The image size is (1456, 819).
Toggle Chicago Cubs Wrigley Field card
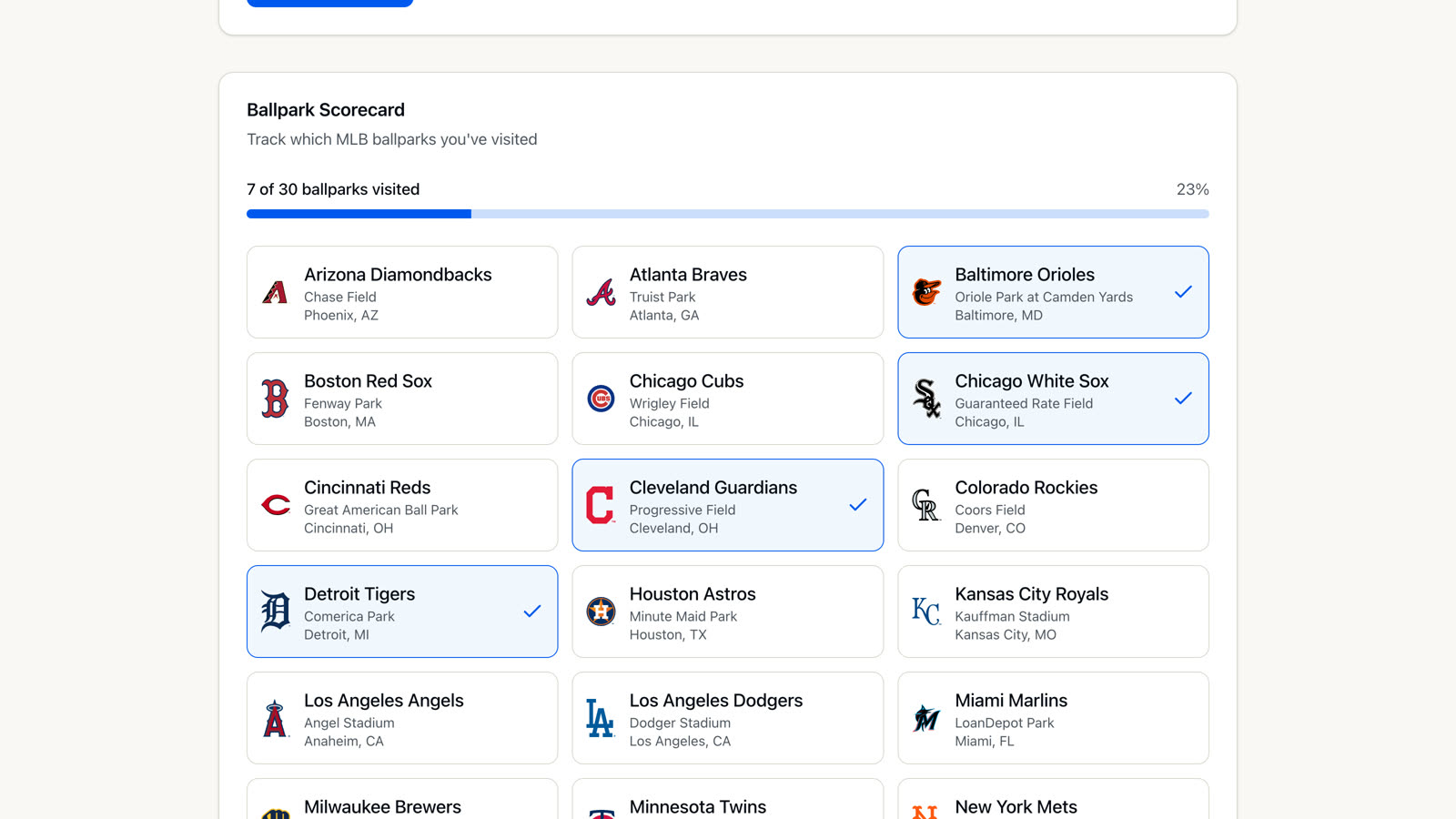(x=728, y=399)
